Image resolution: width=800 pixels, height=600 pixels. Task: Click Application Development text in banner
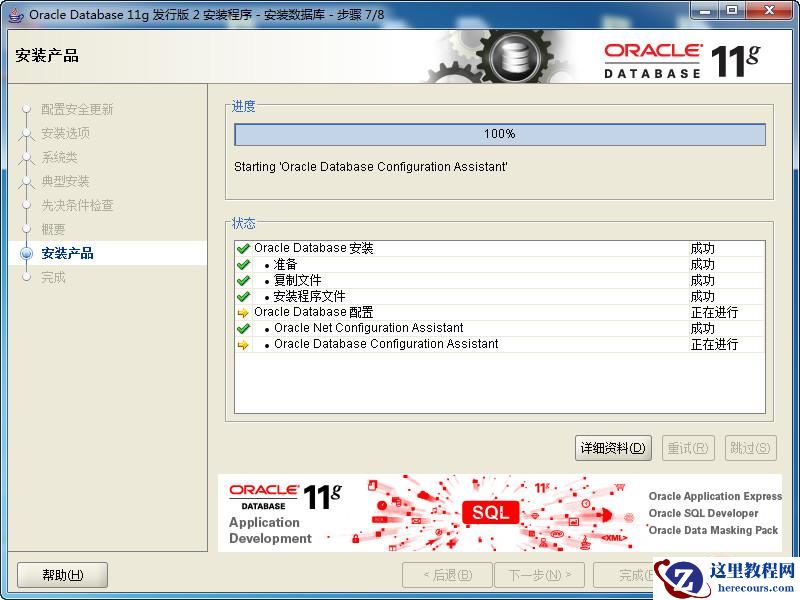pos(270,530)
